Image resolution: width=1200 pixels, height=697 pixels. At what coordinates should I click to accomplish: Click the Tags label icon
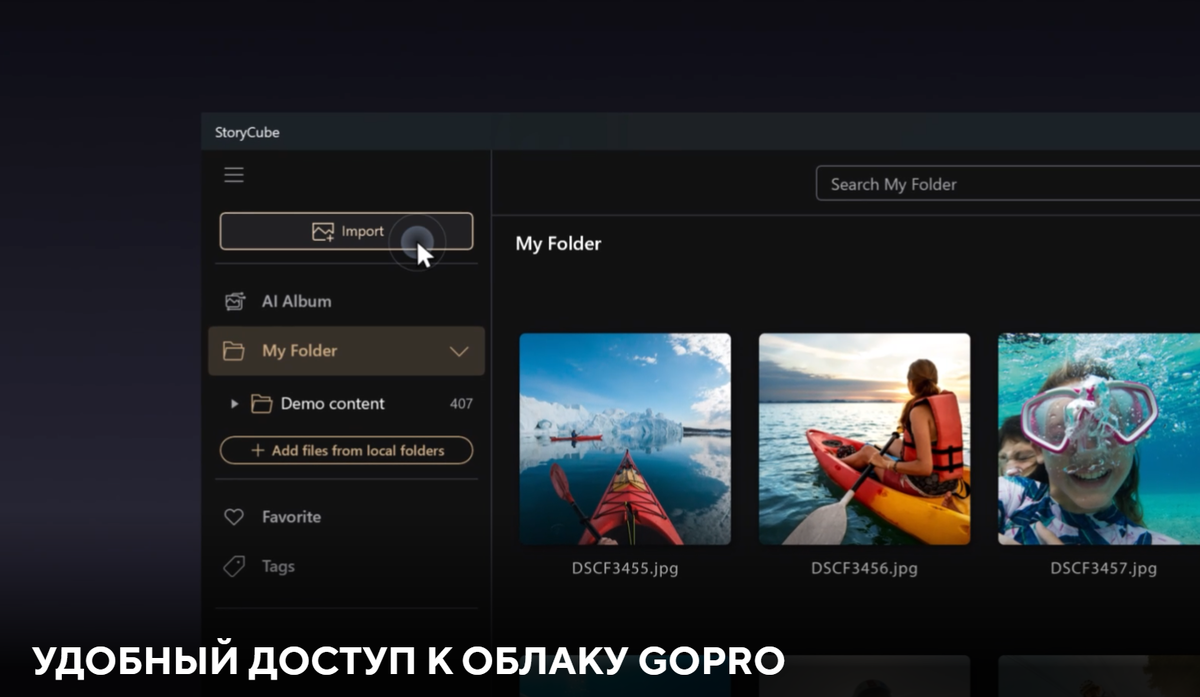pyautogui.click(x=234, y=567)
